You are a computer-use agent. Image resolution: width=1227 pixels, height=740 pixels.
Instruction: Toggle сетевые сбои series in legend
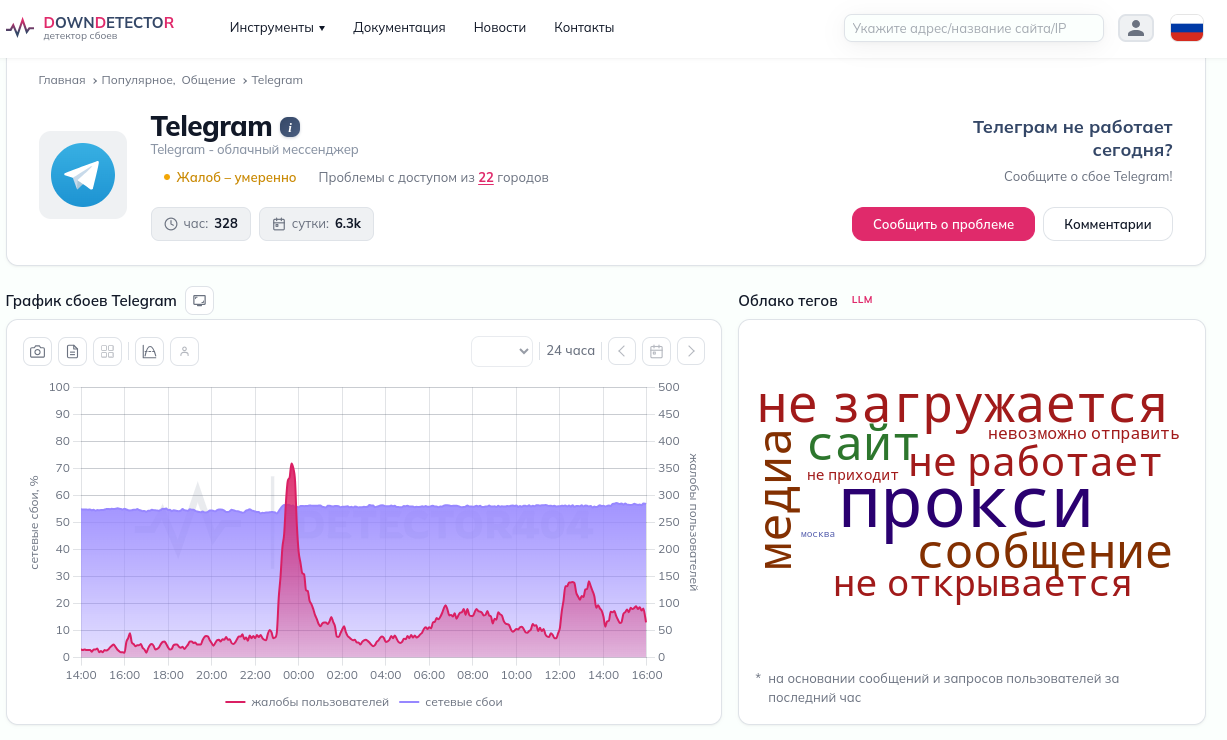pos(451,702)
